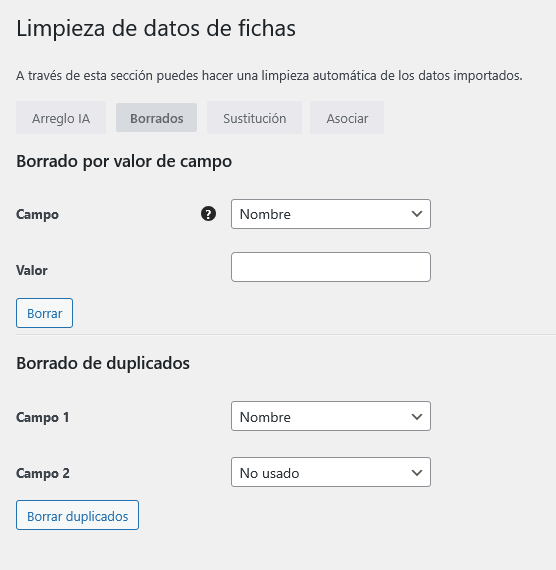Click the 'Borrado de duplicados' heading
Viewport: 556px width, 570px height.
click(x=103, y=363)
